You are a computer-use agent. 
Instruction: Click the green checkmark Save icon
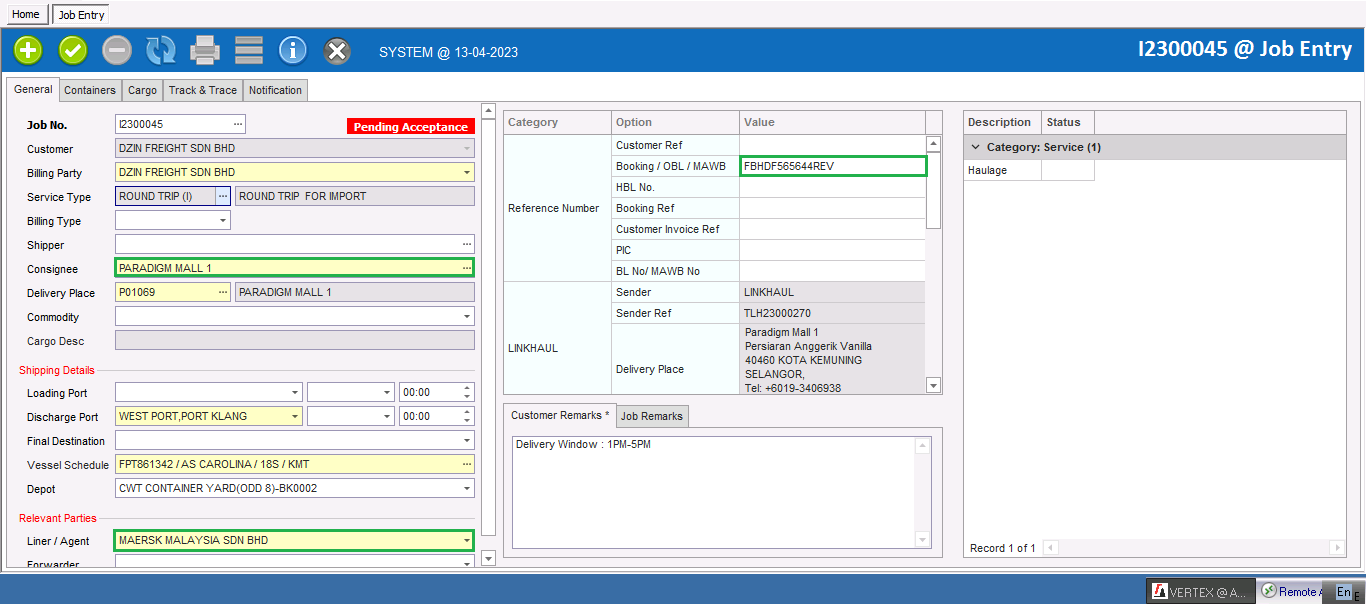click(73, 50)
